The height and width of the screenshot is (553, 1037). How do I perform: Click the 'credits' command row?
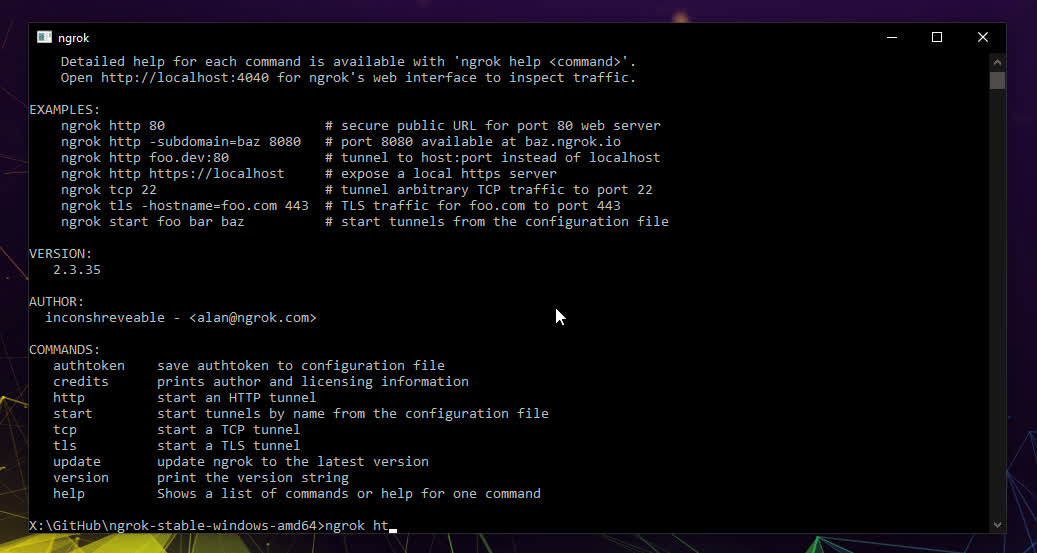pyautogui.click(x=261, y=382)
